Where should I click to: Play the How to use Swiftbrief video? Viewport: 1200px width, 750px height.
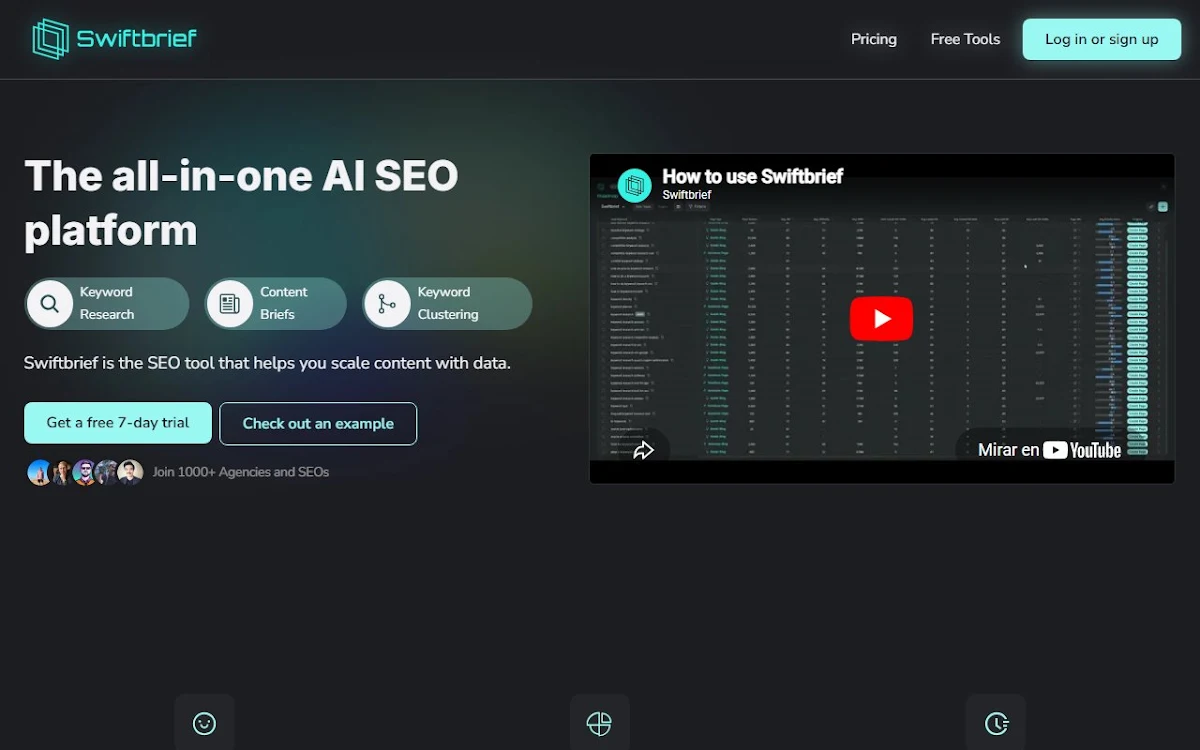click(881, 319)
